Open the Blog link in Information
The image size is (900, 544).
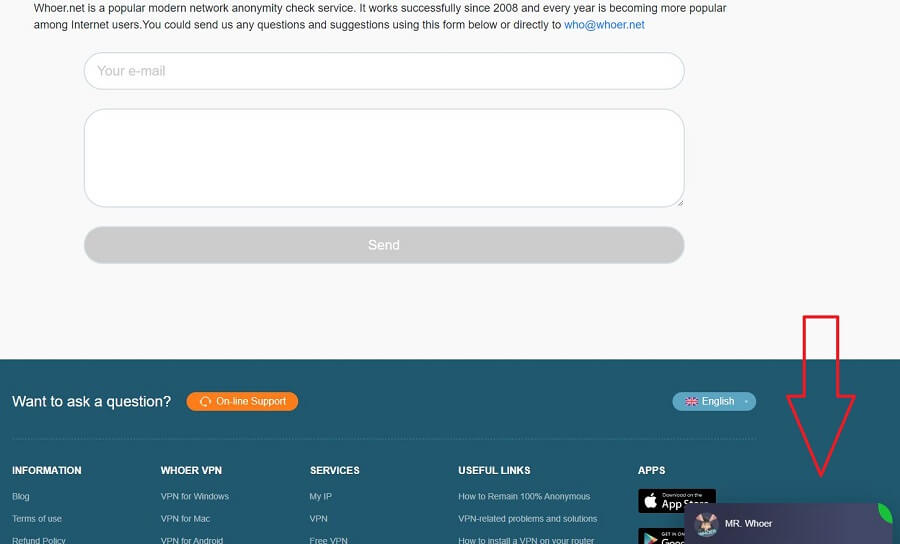[21, 496]
